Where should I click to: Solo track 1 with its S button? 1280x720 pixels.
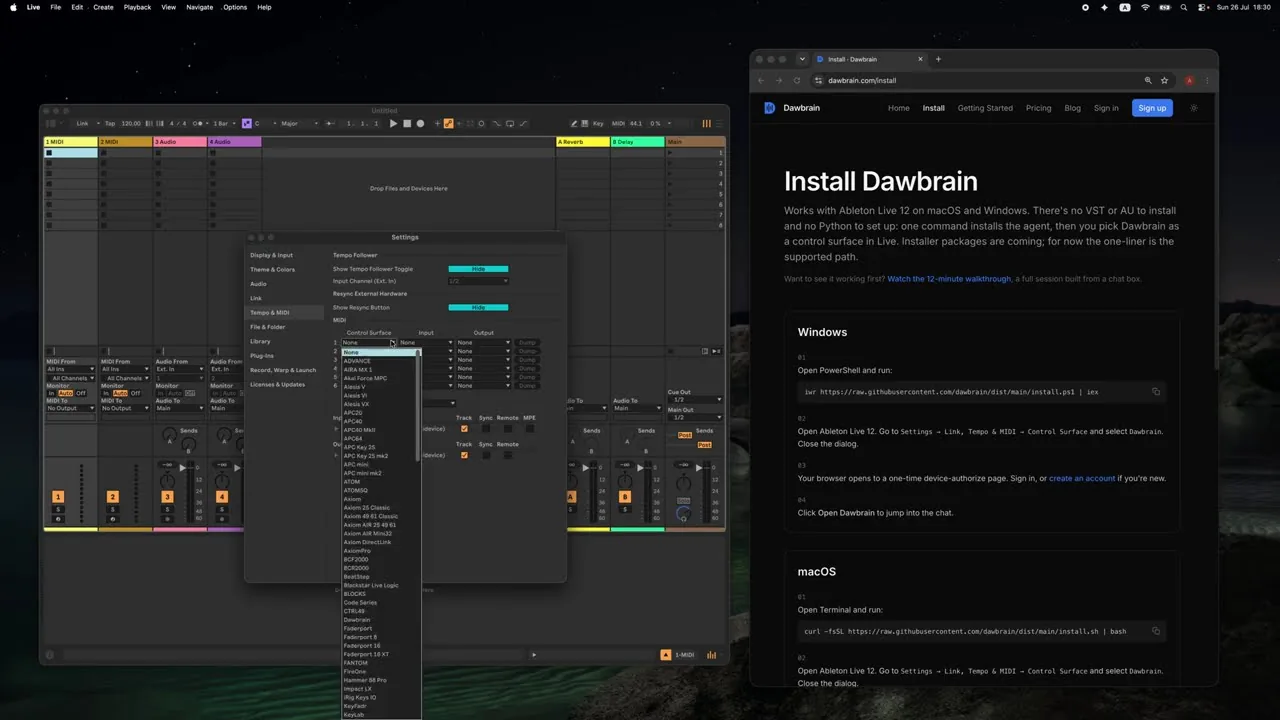click(x=58, y=509)
